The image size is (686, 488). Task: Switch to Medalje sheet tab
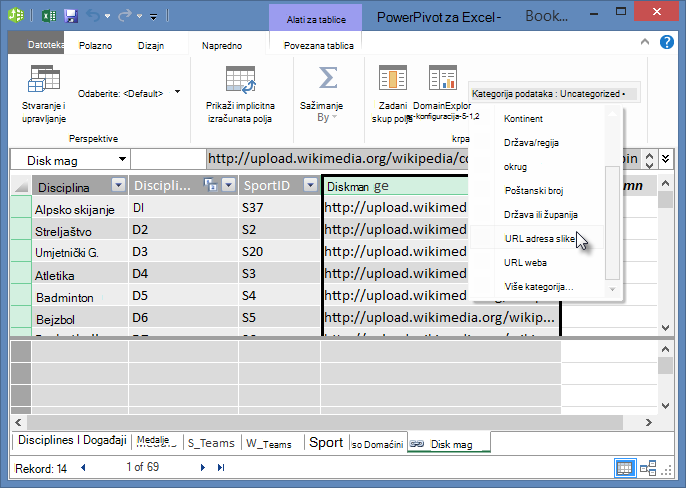click(x=154, y=441)
